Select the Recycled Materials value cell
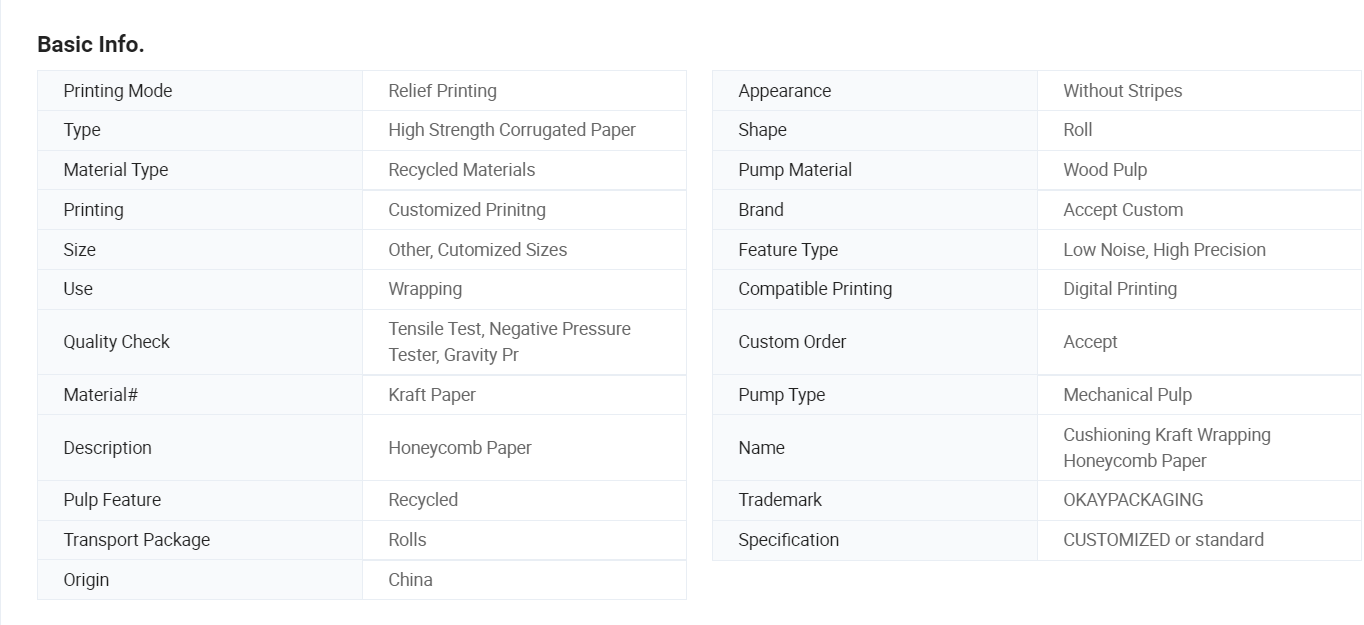This screenshot has height=625, width=1364. click(x=524, y=170)
